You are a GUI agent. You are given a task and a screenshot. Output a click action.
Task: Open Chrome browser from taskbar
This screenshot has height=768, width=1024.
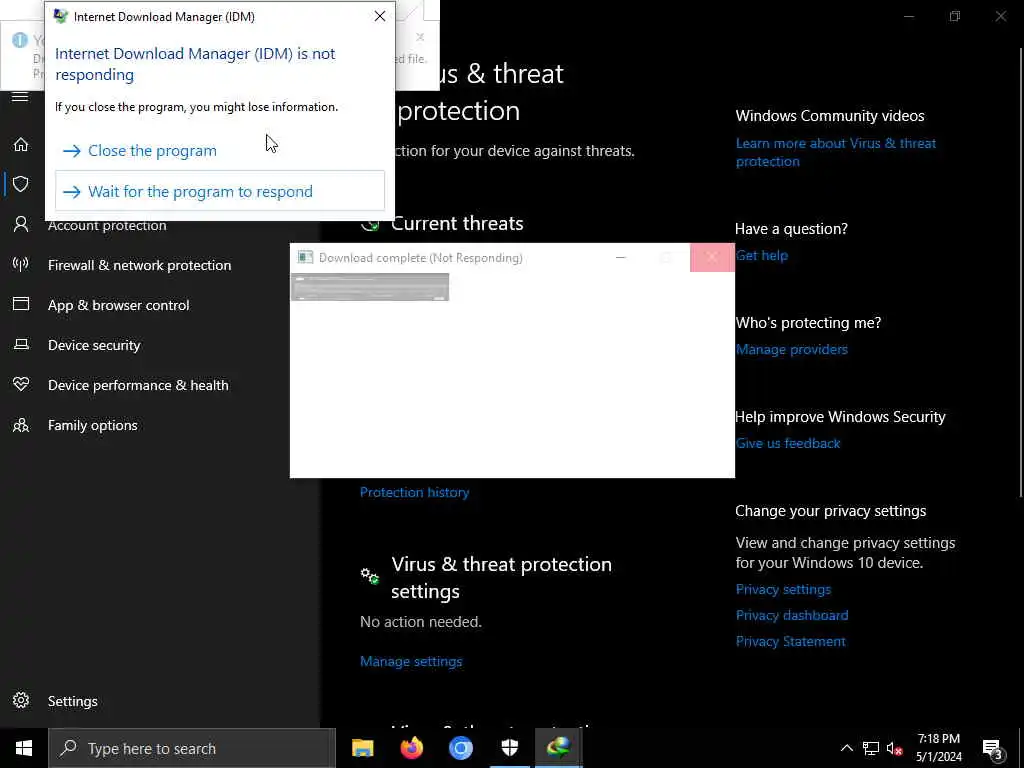coord(460,748)
